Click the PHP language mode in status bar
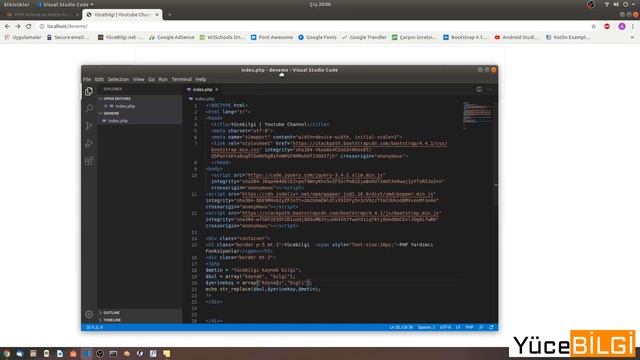 469,327
